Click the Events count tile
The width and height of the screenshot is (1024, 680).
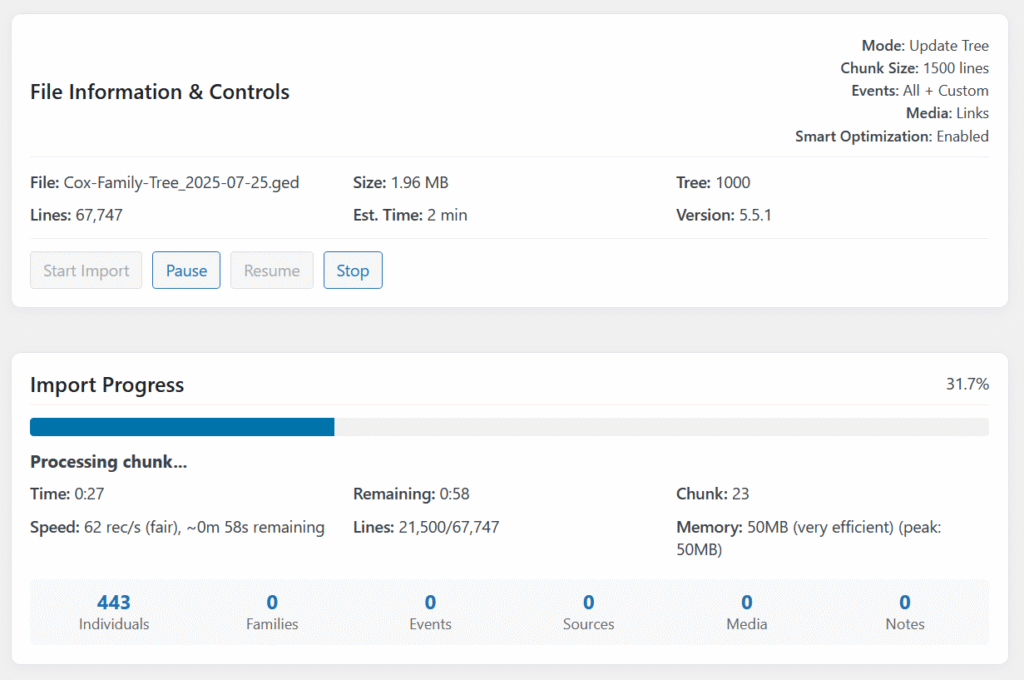click(430, 611)
